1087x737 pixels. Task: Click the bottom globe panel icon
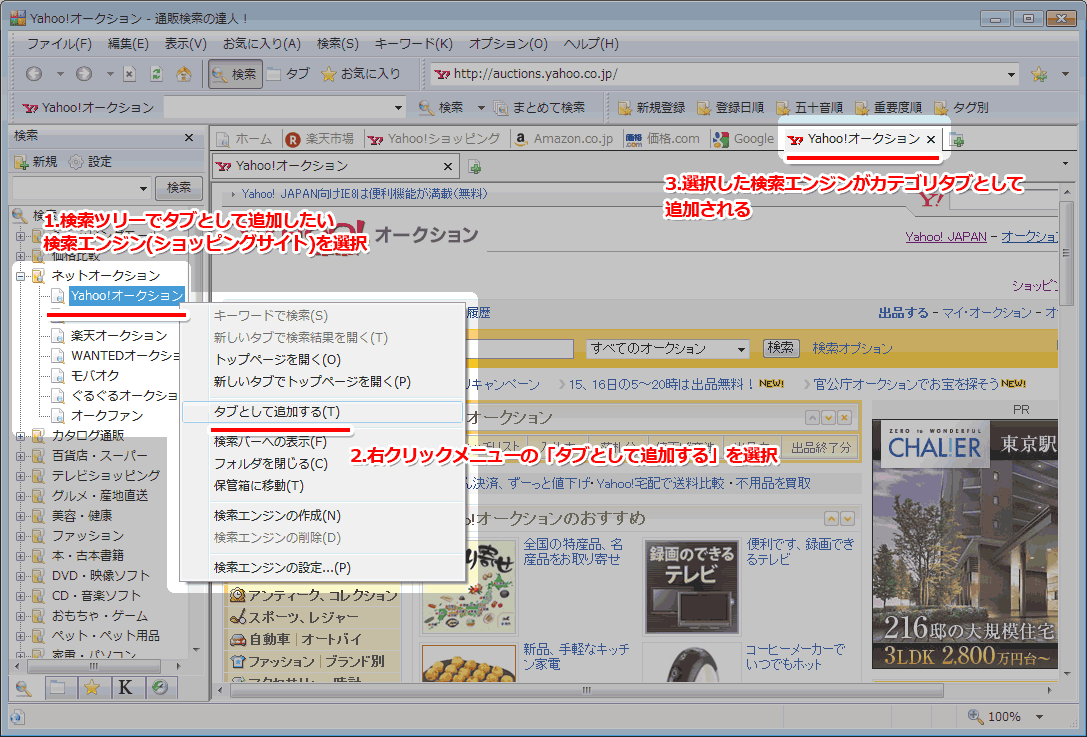[160, 688]
